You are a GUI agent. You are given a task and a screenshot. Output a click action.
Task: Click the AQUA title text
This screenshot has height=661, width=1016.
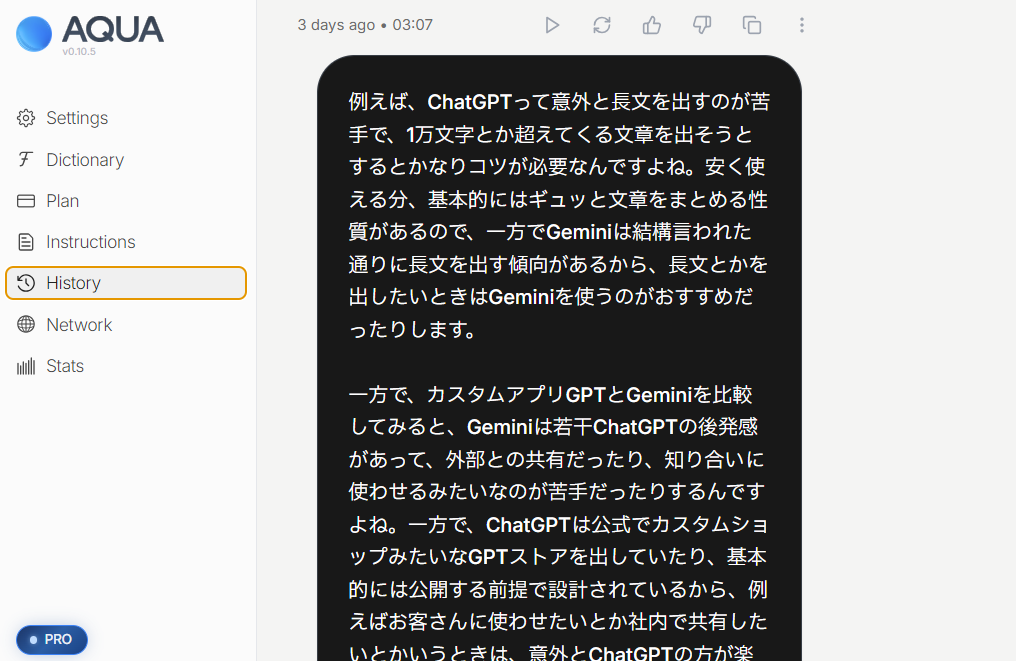pyautogui.click(x=112, y=29)
